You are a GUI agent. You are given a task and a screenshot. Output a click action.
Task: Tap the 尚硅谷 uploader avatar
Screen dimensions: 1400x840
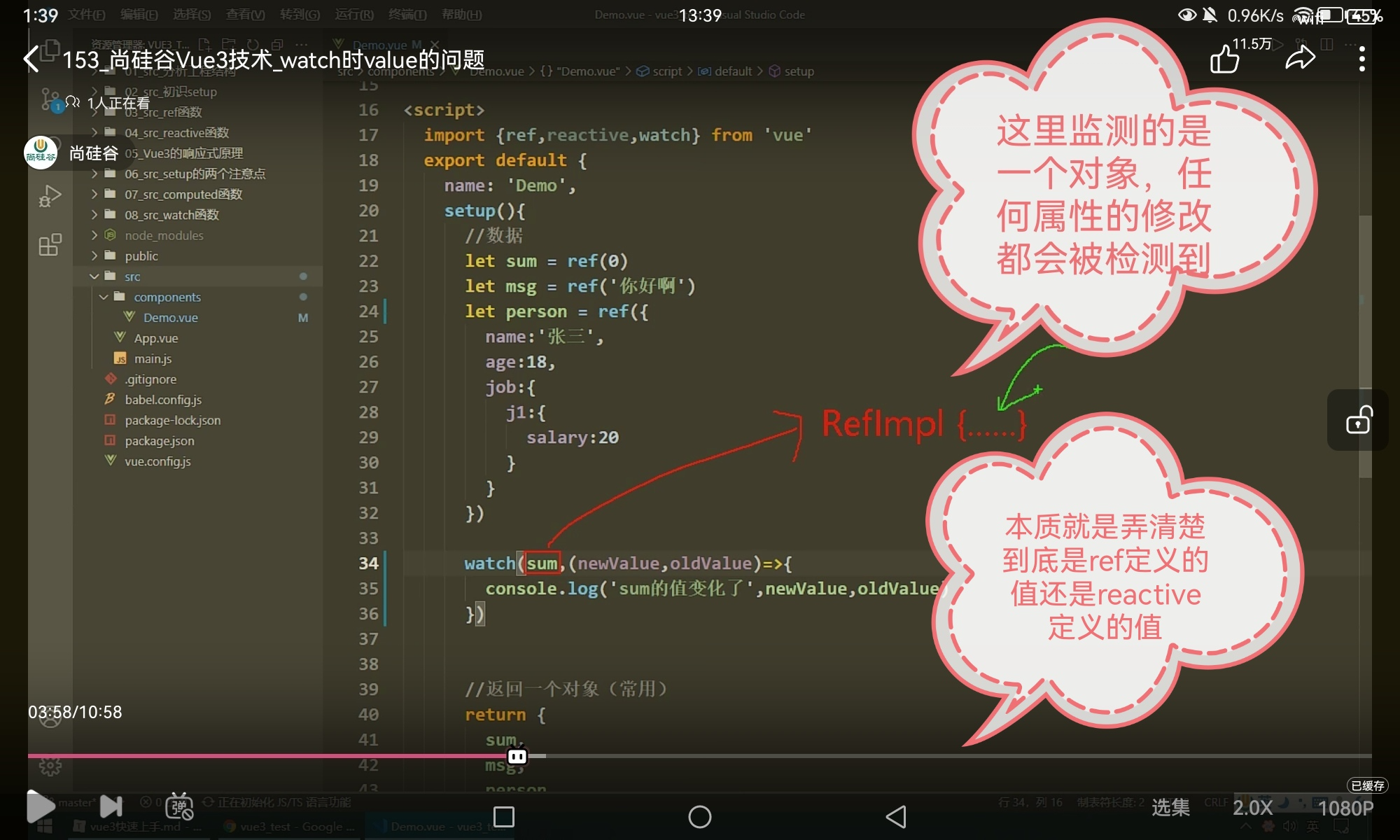click(x=41, y=153)
